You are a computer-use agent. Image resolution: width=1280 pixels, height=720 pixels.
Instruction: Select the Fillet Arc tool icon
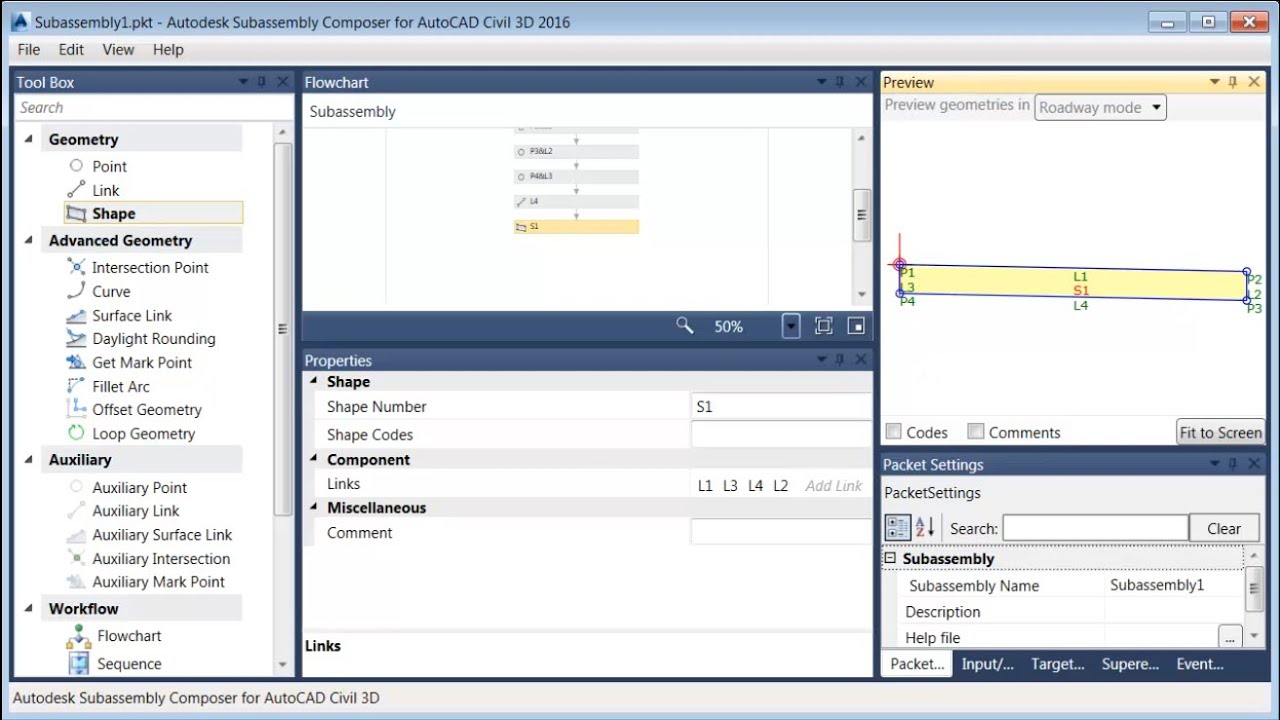76,386
